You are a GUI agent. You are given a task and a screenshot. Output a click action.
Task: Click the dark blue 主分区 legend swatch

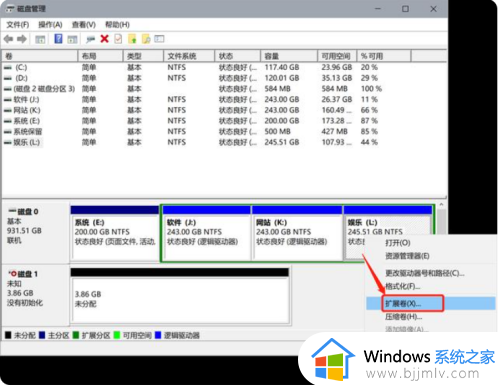42,335
